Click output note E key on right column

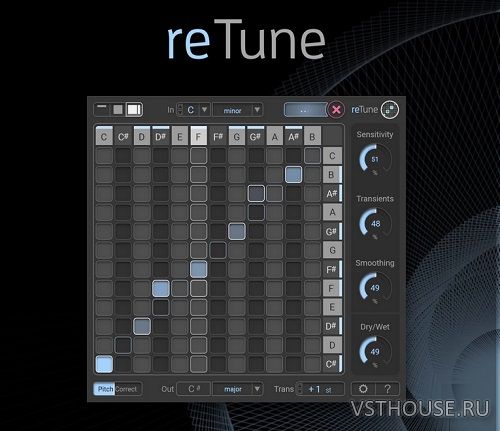coord(332,307)
